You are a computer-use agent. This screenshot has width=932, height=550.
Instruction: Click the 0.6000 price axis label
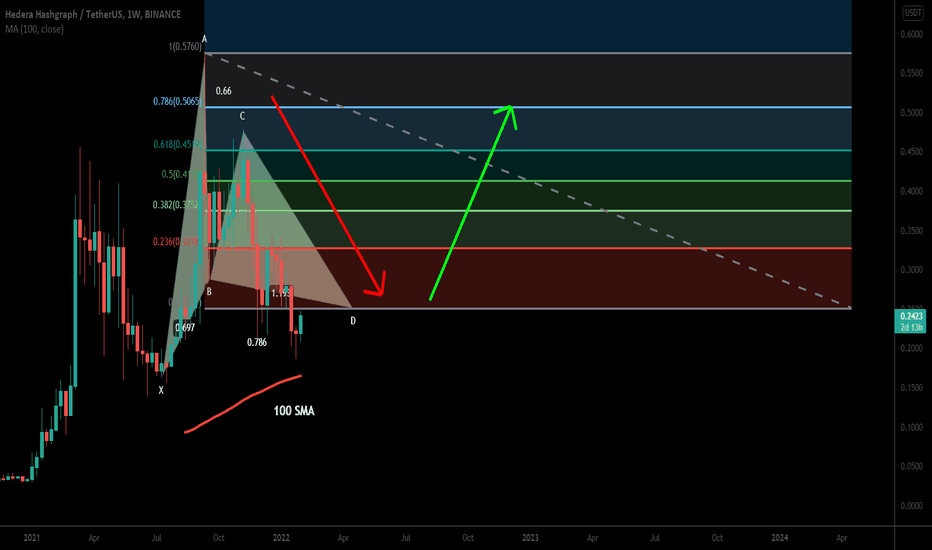[x=911, y=34]
